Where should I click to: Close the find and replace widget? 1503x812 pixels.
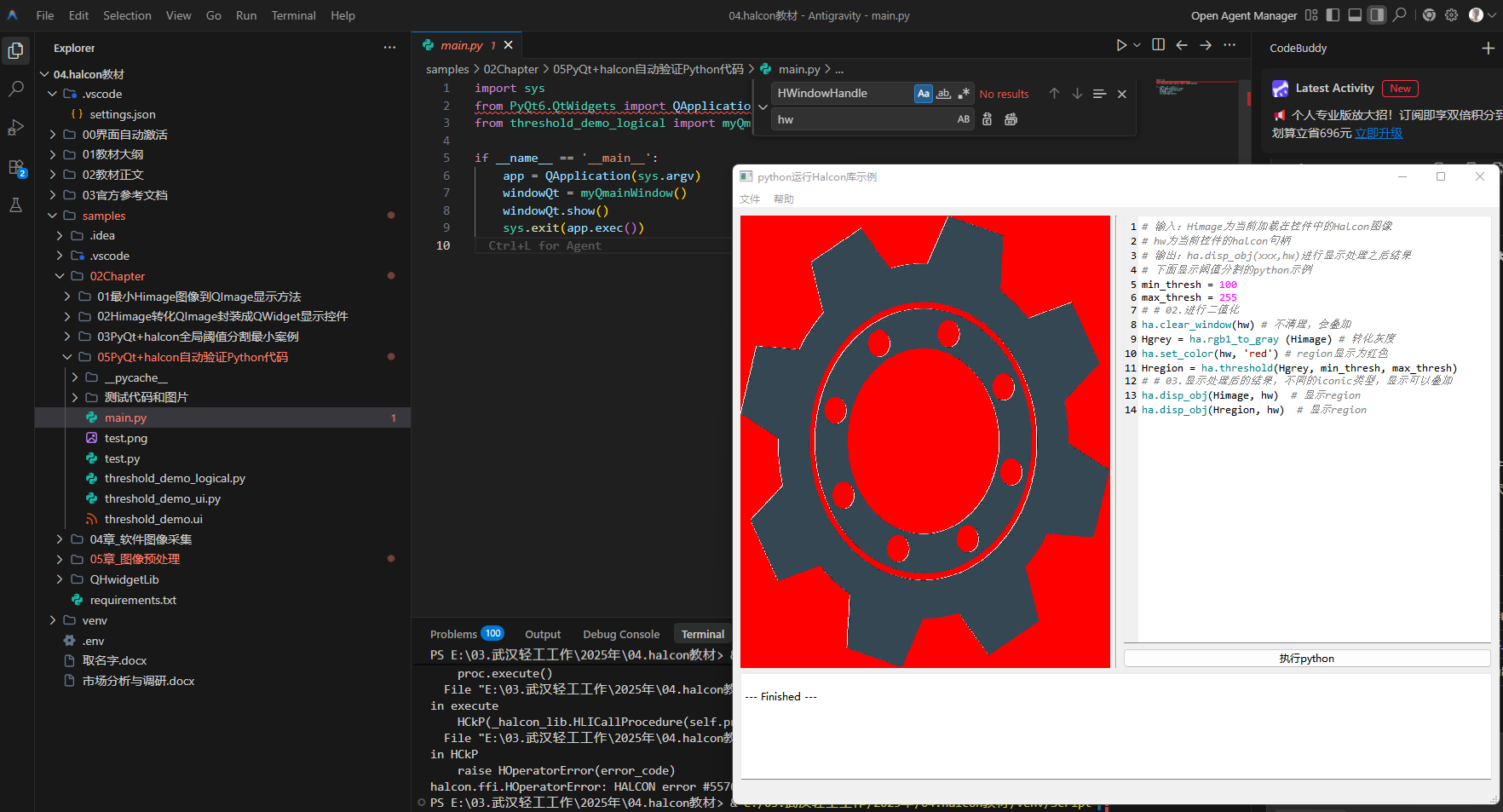1122,94
